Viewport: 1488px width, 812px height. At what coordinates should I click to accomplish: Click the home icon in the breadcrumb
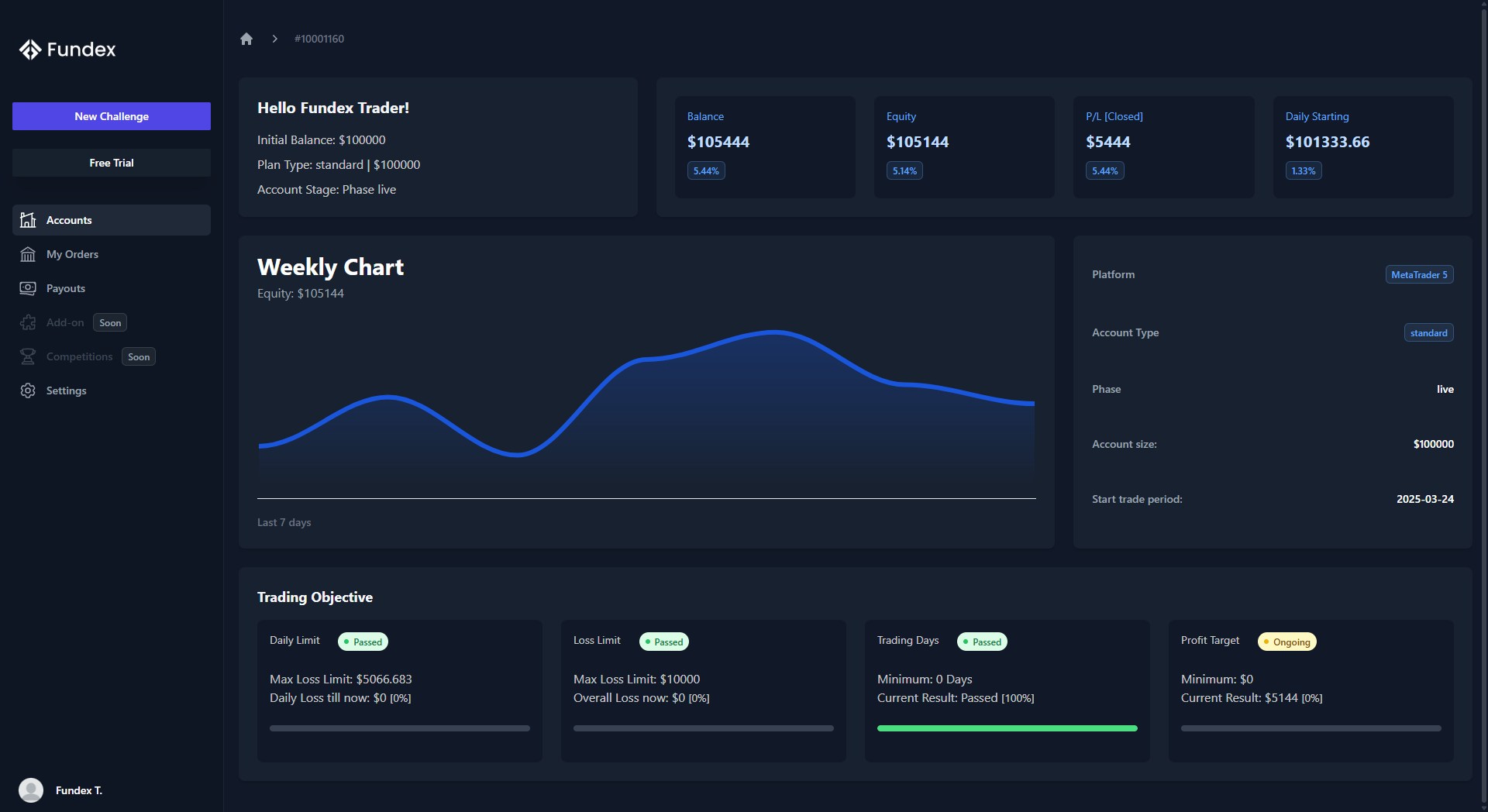coord(246,38)
